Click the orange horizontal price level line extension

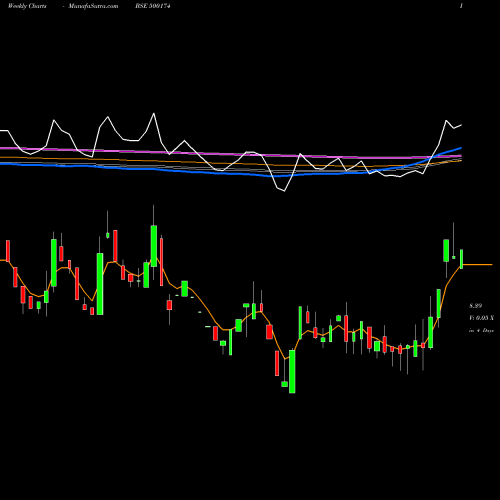click(478, 264)
